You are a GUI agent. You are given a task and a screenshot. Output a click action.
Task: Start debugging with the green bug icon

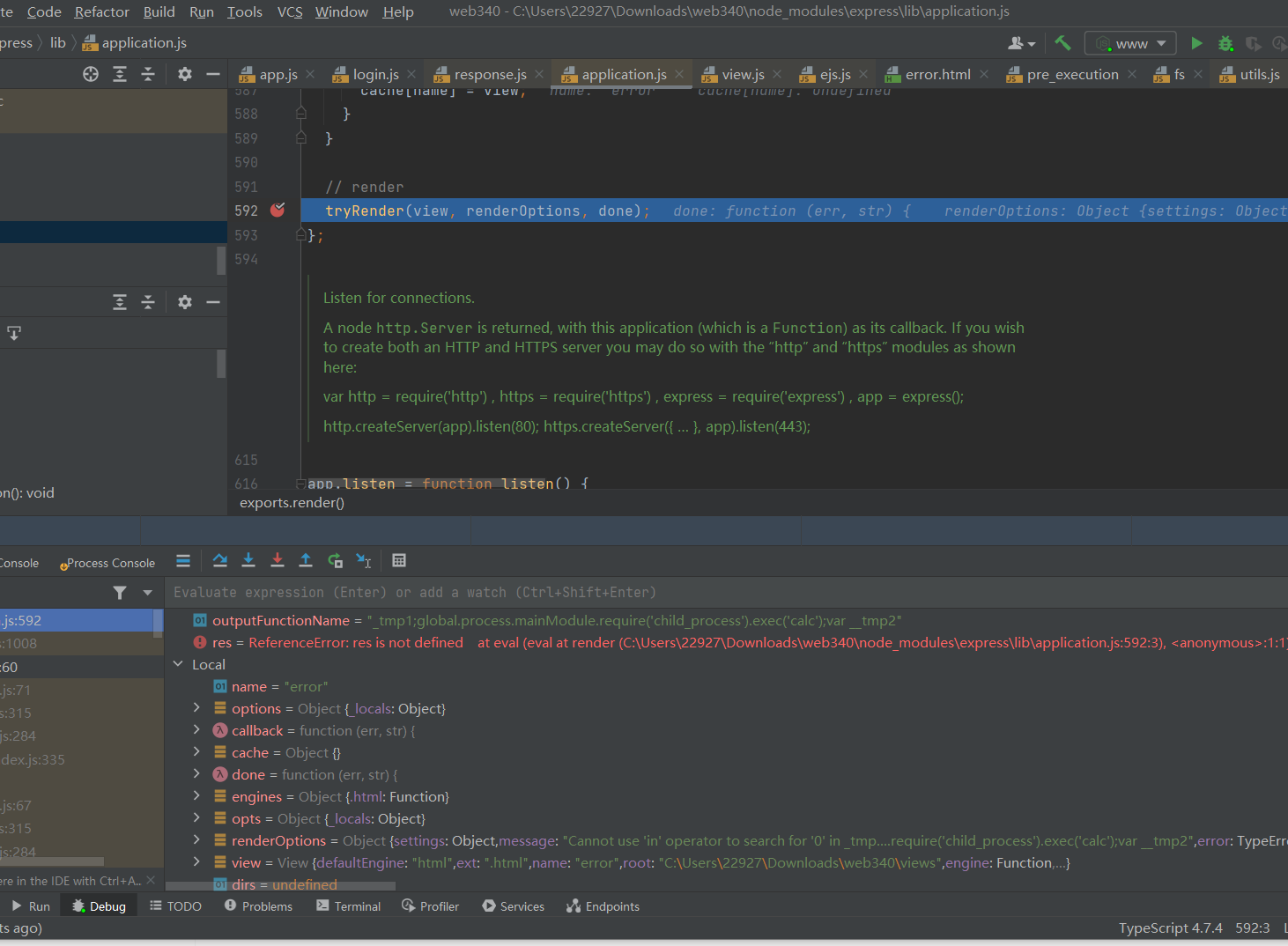click(1225, 43)
